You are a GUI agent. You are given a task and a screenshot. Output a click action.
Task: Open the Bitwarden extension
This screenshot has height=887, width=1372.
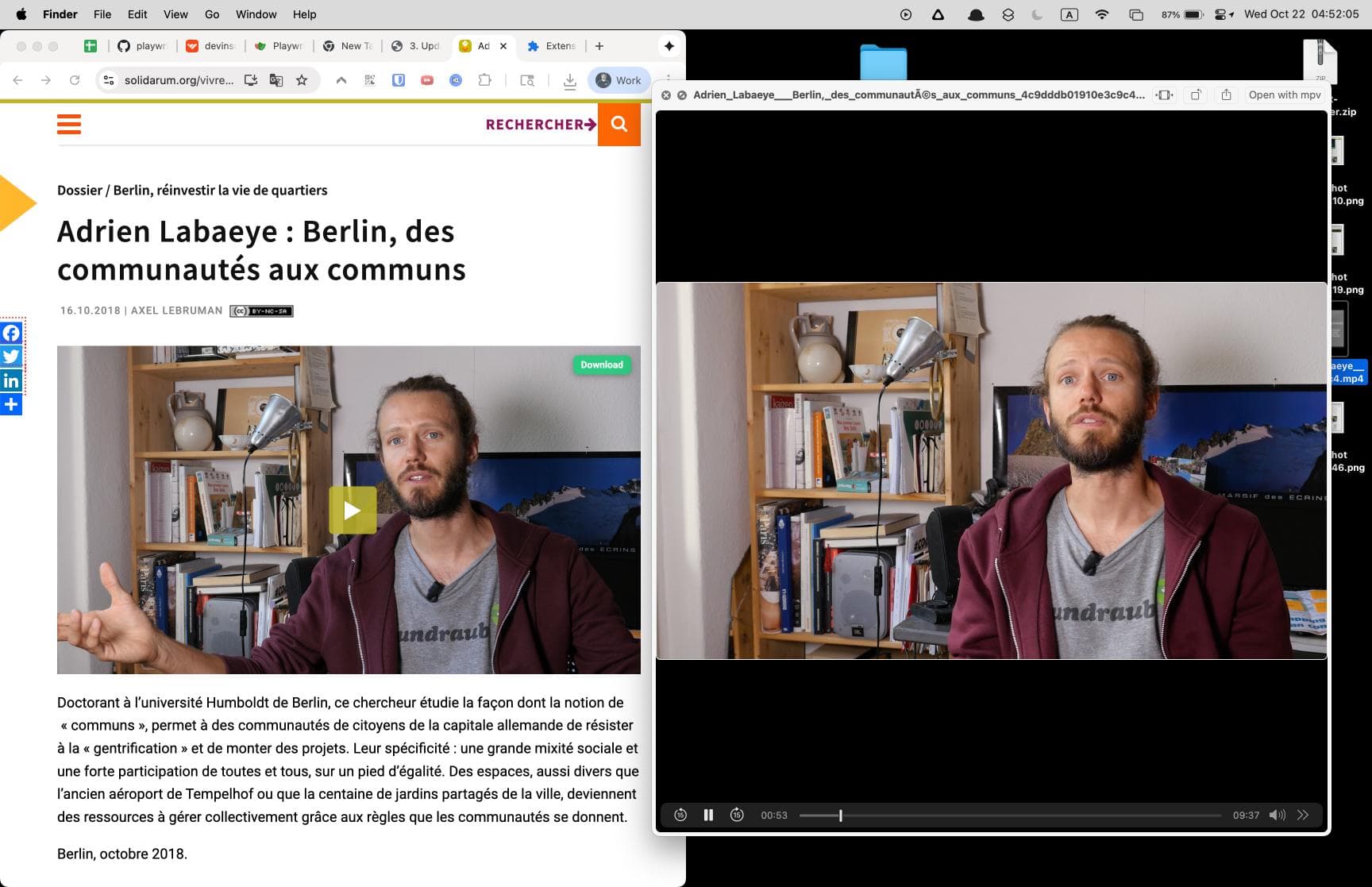[399, 80]
